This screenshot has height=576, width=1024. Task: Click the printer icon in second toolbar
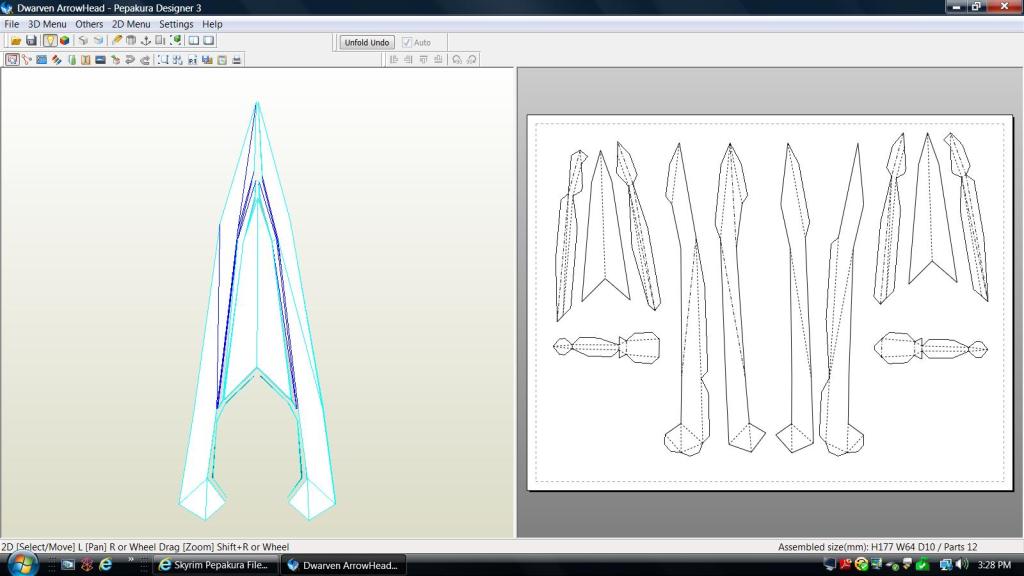tap(236, 60)
